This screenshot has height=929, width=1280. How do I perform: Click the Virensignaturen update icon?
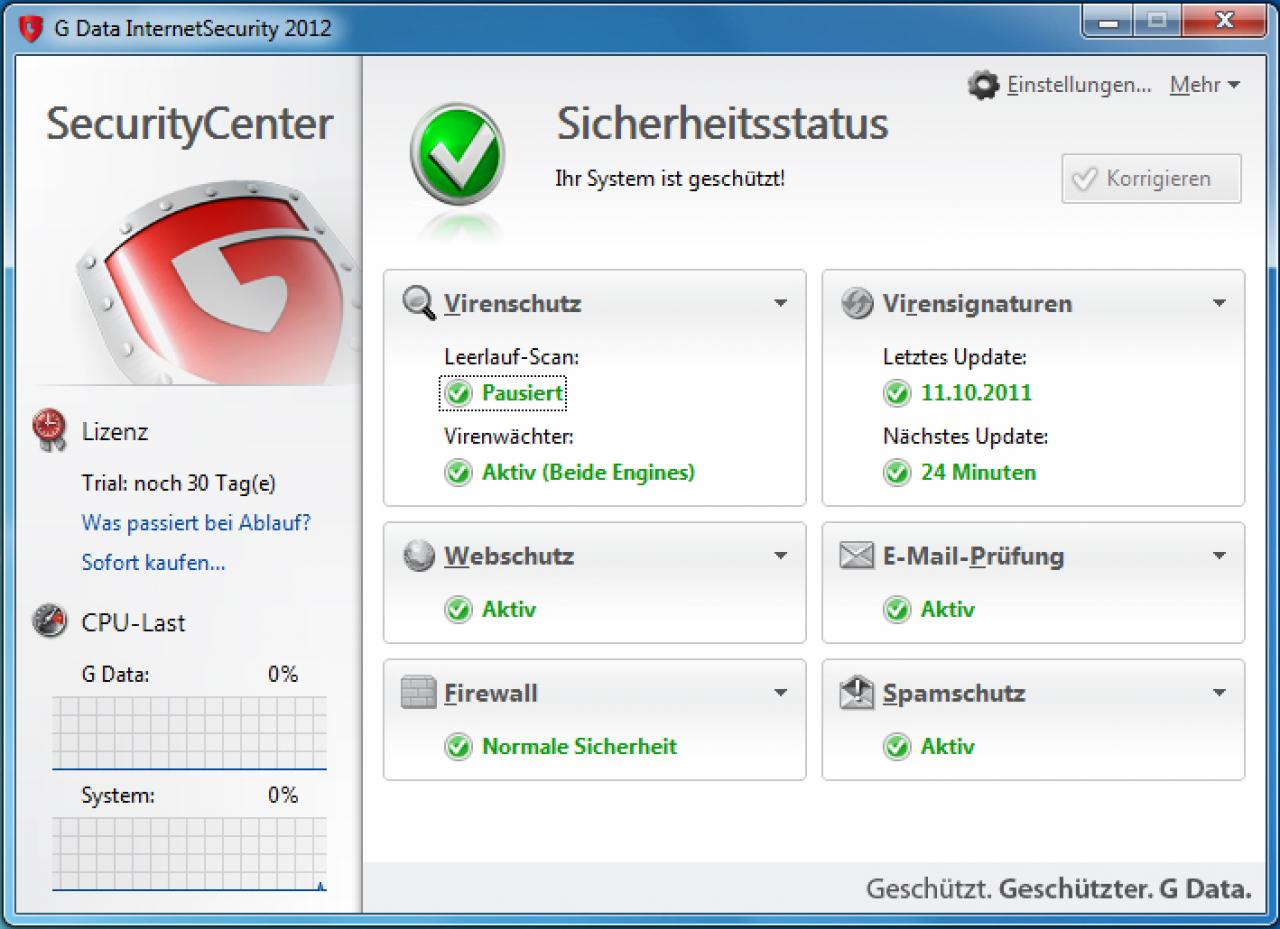pyautogui.click(x=857, y=303)
